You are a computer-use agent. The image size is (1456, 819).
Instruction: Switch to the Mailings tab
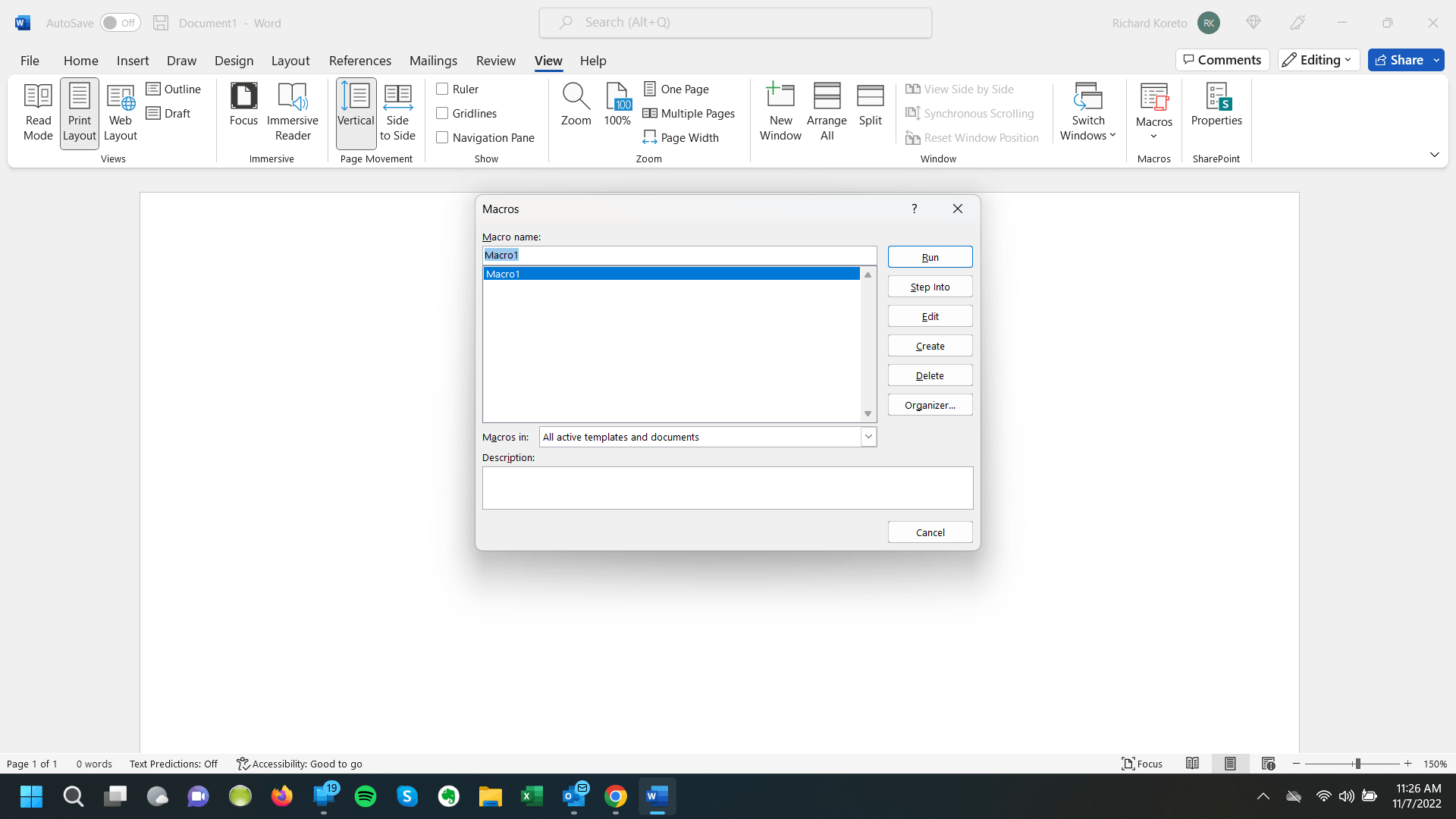pos(433,61)
